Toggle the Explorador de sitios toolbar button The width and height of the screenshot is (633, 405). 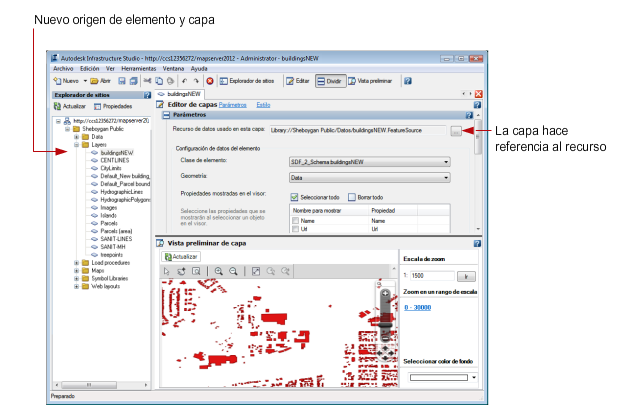coord(247,81)
